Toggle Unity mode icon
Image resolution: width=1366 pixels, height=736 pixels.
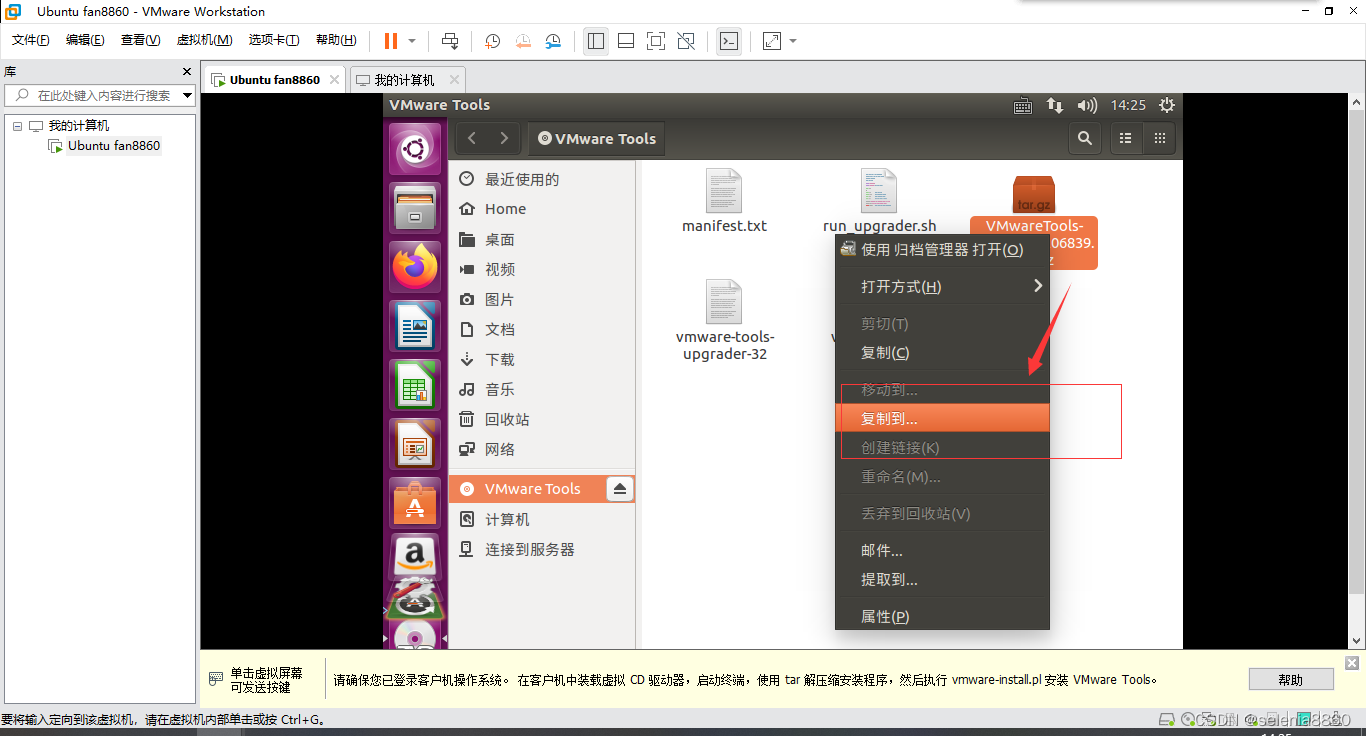pyautogui.click(x=686, y=41)
